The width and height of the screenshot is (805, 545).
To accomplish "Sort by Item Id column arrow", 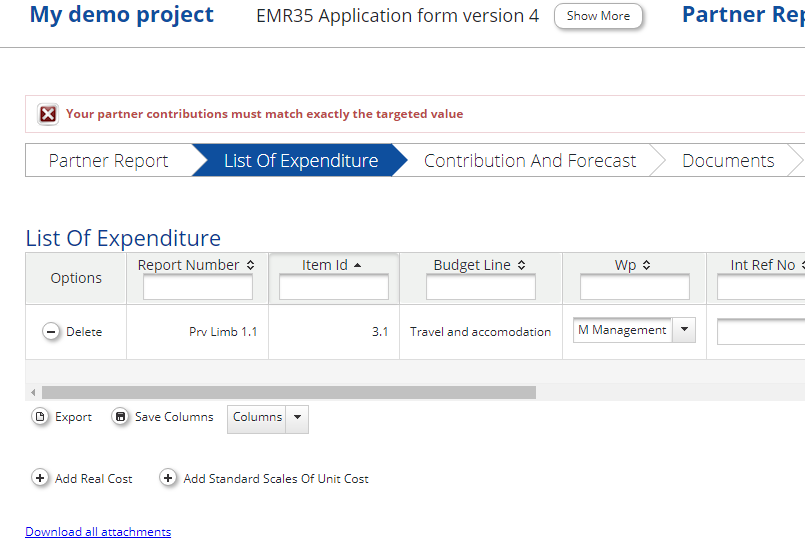I will (358, 265).
